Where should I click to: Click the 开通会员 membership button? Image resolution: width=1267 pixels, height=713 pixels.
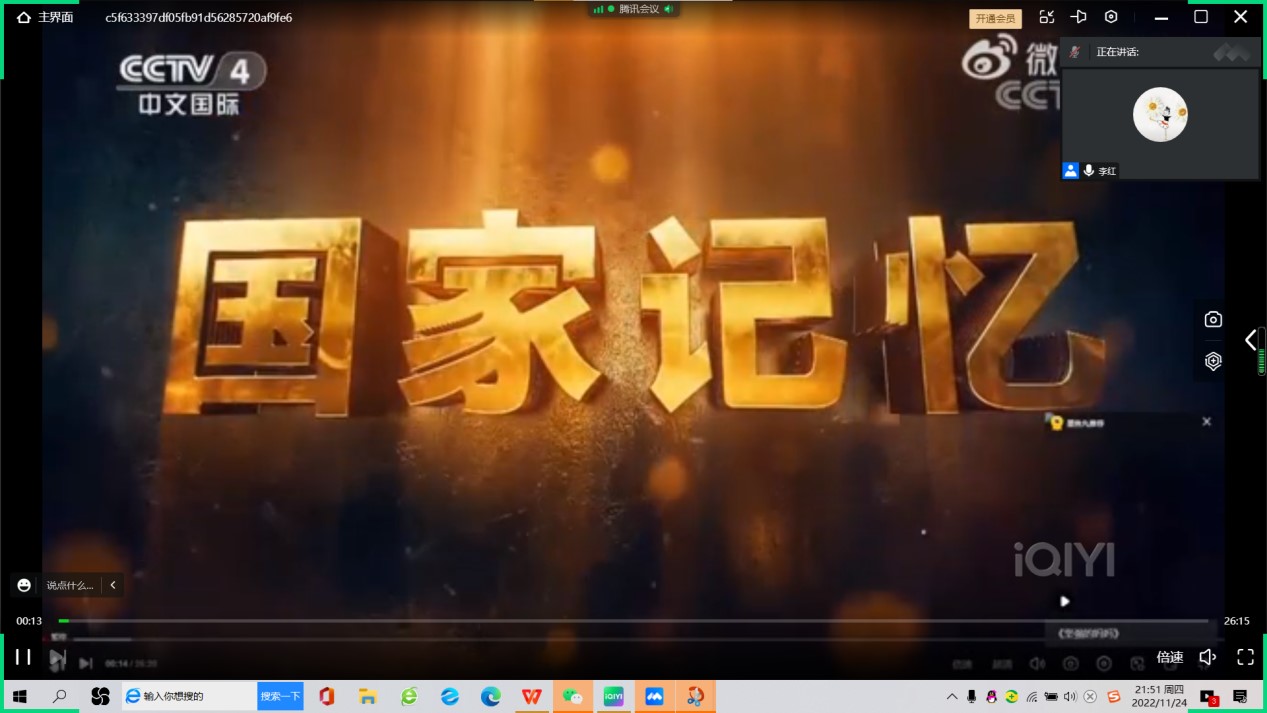point(995,18)
